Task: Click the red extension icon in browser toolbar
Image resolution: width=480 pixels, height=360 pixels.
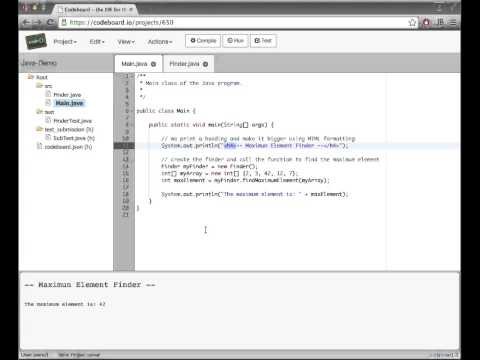Action: pyautogui.click(x=426, y=22)
